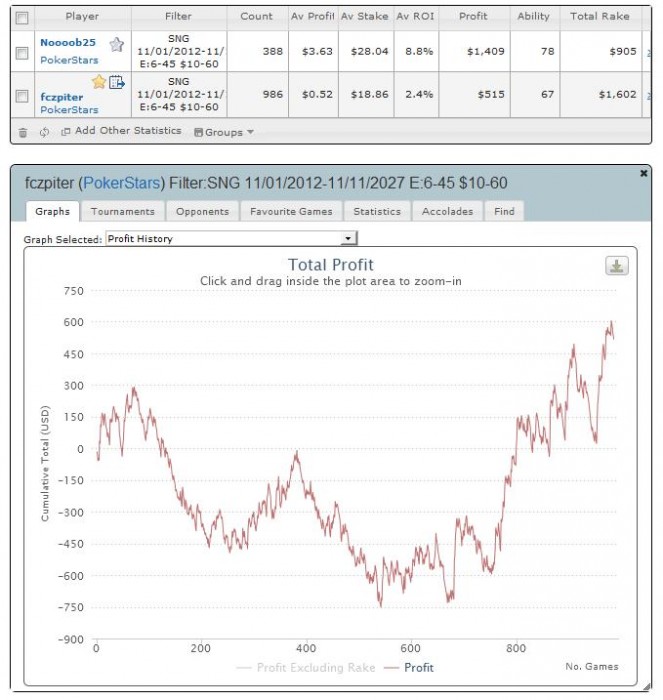Open the Groups dropdown menu
The height and width of the screenshot is (700, 663).
click(224, 132)
